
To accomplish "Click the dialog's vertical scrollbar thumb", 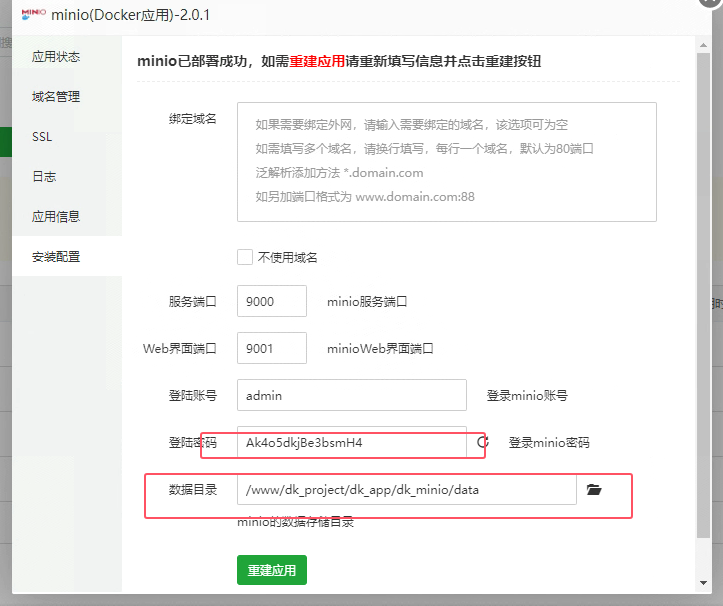I will pos(703,295).
